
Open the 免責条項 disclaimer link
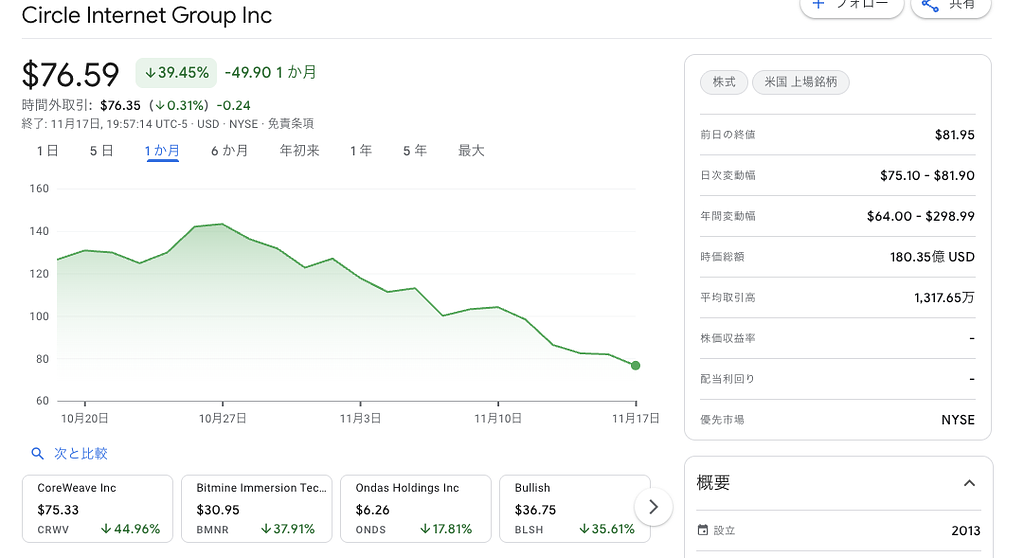[290, 124]
